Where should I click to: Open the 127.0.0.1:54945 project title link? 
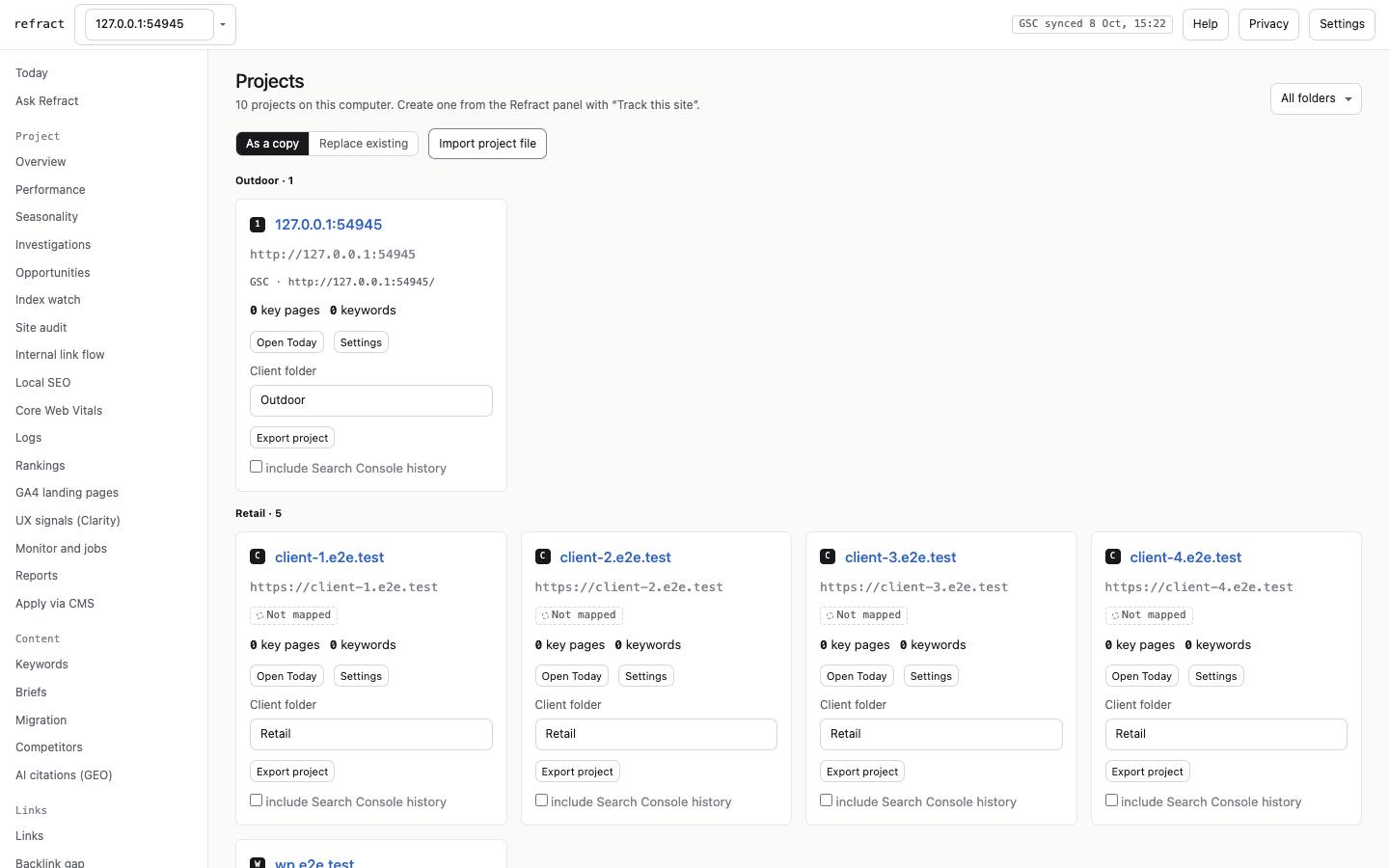(328, 225)
